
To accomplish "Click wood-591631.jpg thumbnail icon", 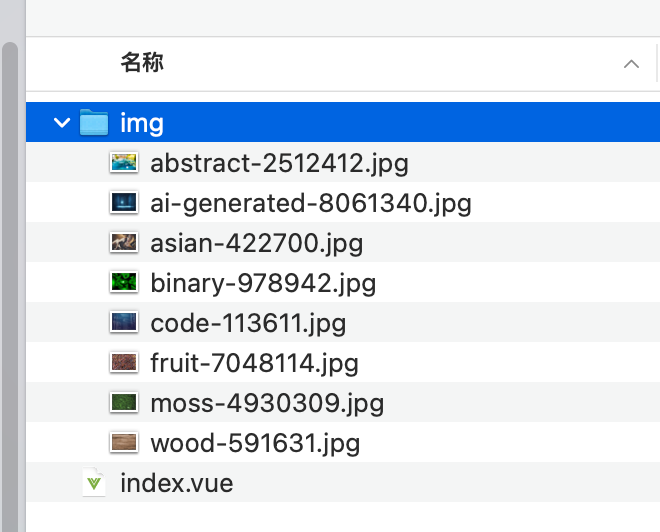I will [x=124, y=442].
